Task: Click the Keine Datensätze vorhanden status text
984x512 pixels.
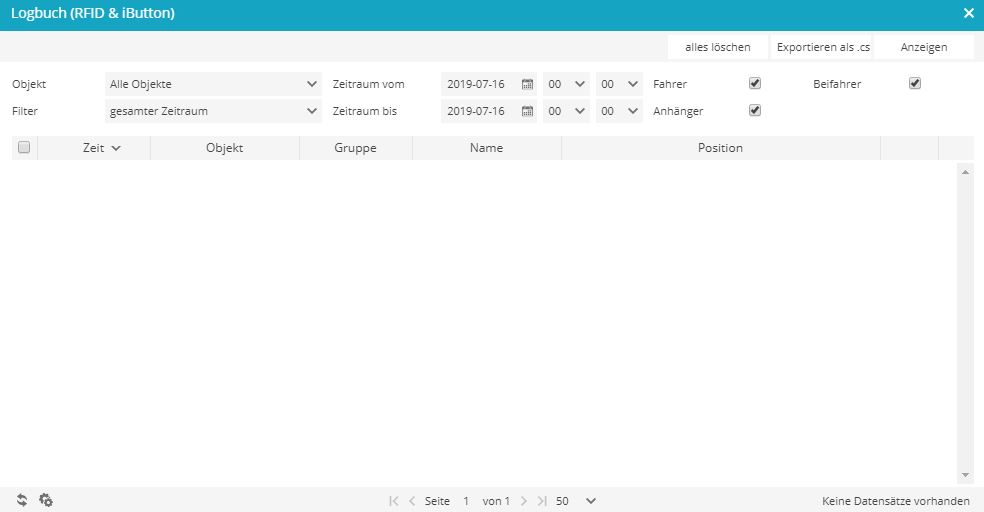Action: click(x=896, y=501)
